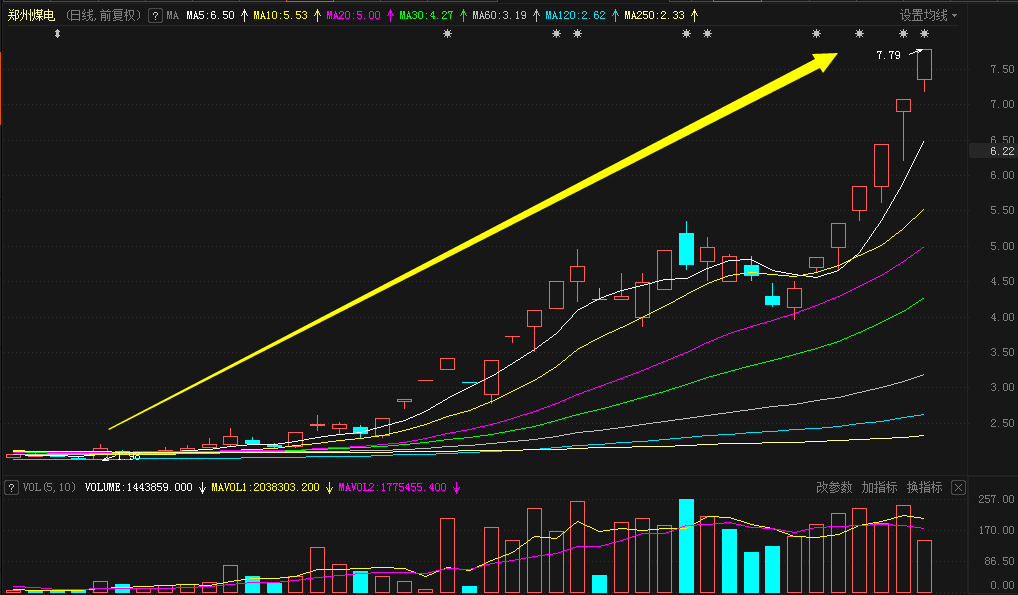Screen dimensions: 1018x595
Task: Click the large cyan candlestick above 5.00
Action: pos(686,248)
